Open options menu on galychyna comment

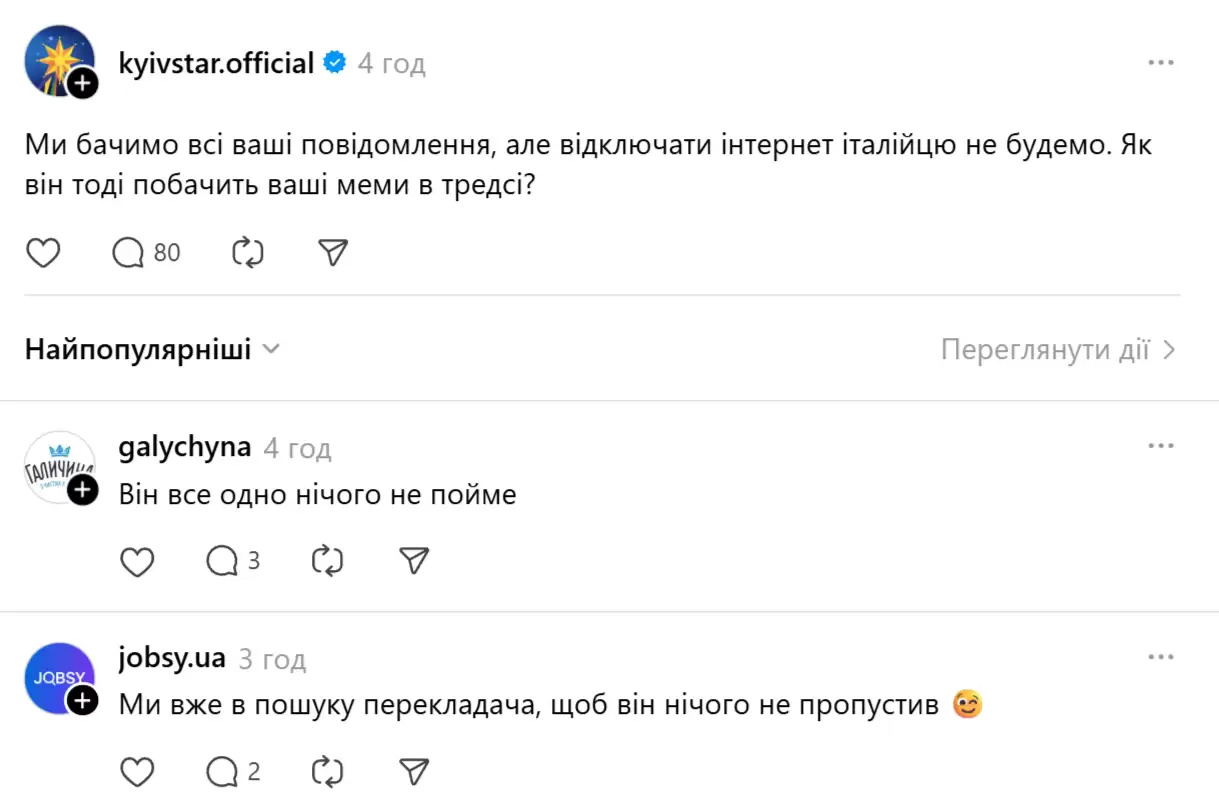(x=1160, y=444)
